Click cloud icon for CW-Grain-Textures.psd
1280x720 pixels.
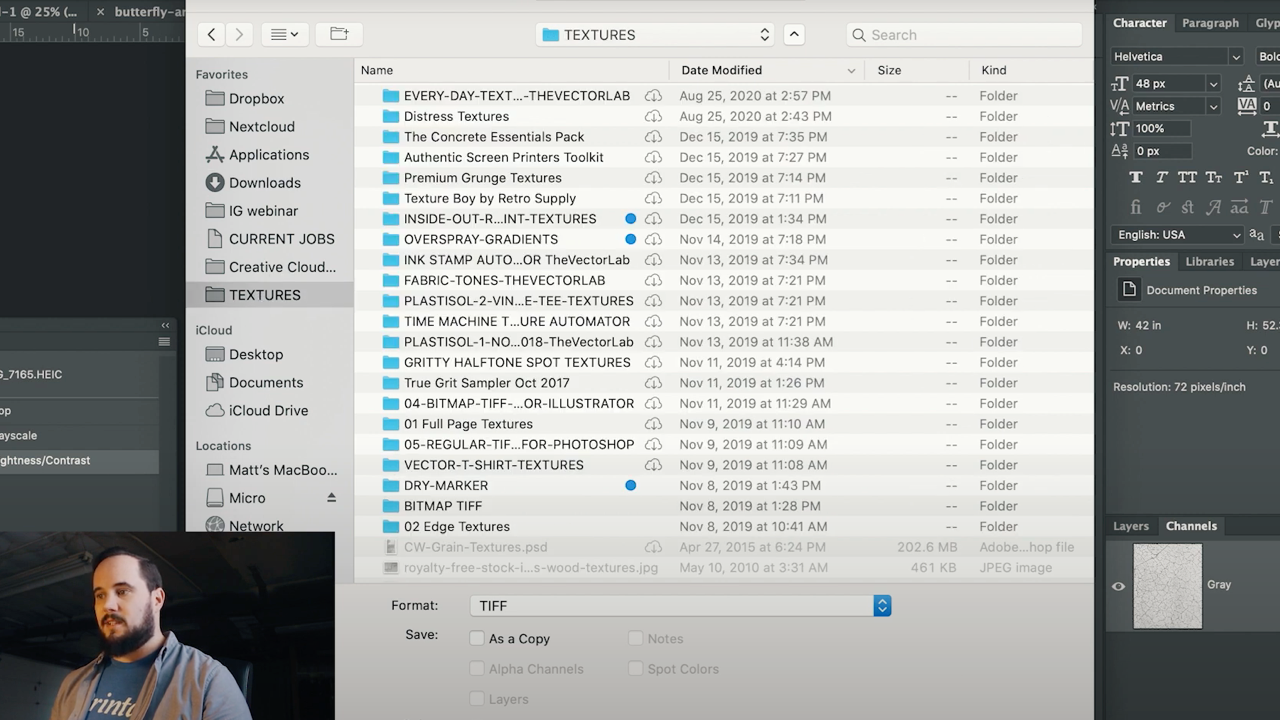coord(653,547)
